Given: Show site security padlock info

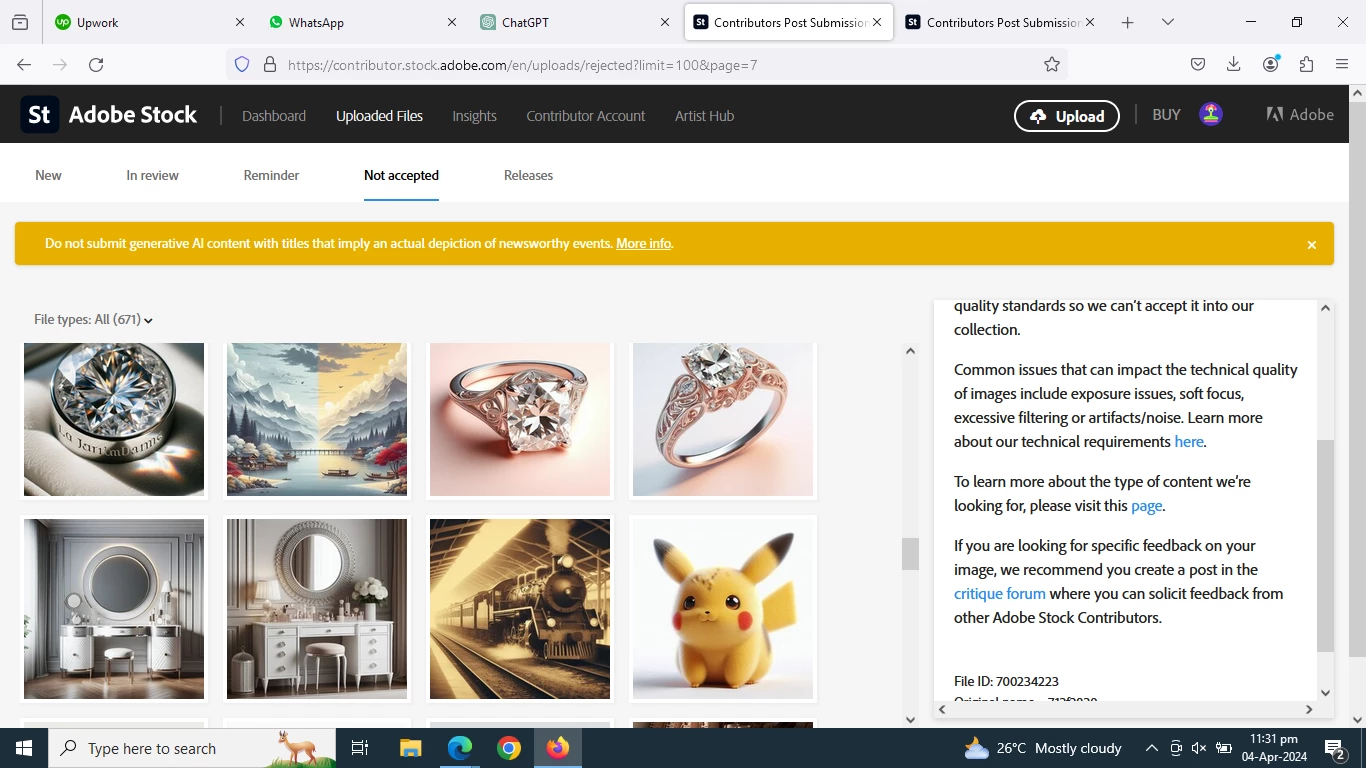Looking at the screenshot, I should click(269, 65).
